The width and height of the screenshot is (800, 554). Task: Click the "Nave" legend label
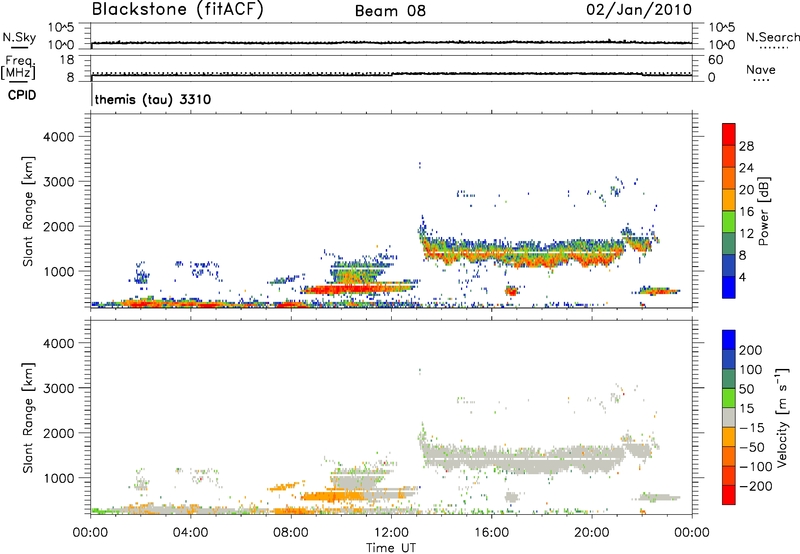(x=761, y=70)
